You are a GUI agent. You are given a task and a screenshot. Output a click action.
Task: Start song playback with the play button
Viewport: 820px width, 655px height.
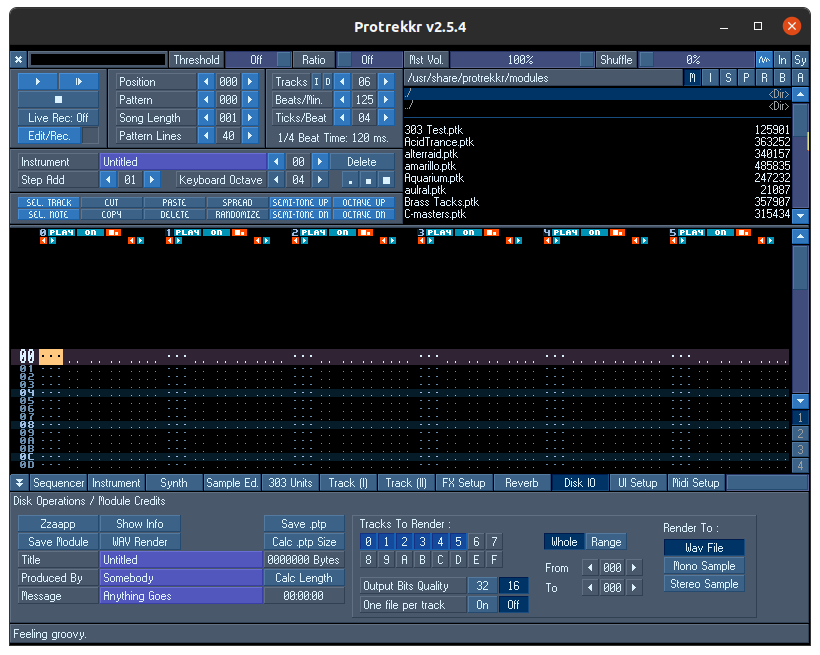[x=38, y=82]
